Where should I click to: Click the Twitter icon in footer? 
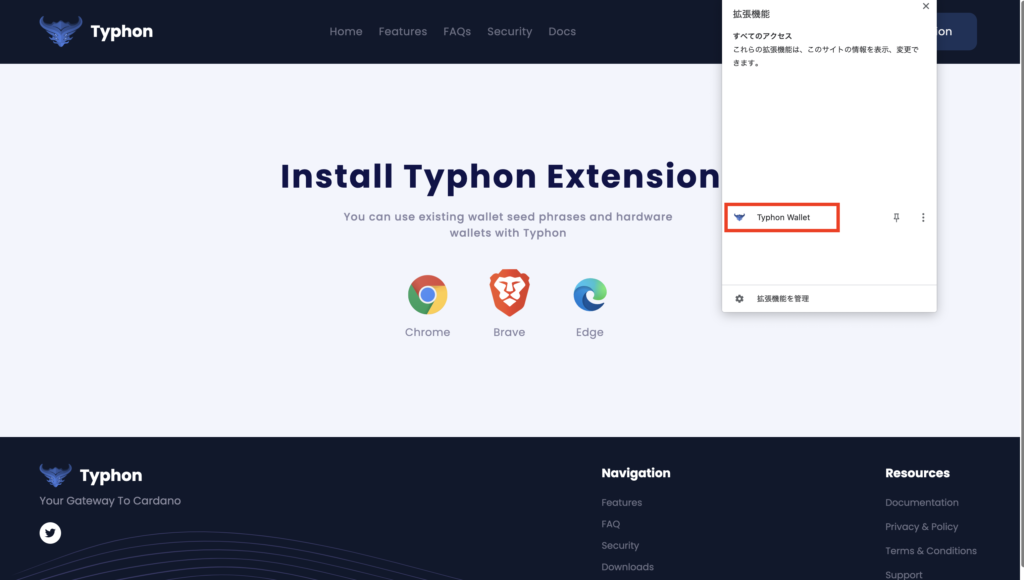coord(50,533)
